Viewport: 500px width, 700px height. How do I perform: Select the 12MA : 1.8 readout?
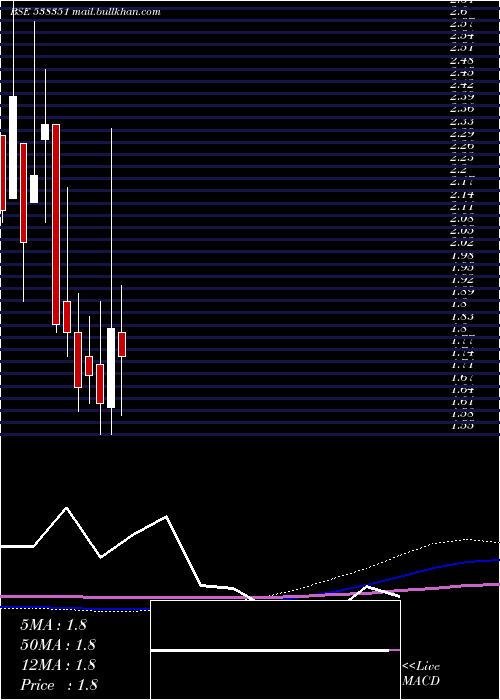point(58,665)
